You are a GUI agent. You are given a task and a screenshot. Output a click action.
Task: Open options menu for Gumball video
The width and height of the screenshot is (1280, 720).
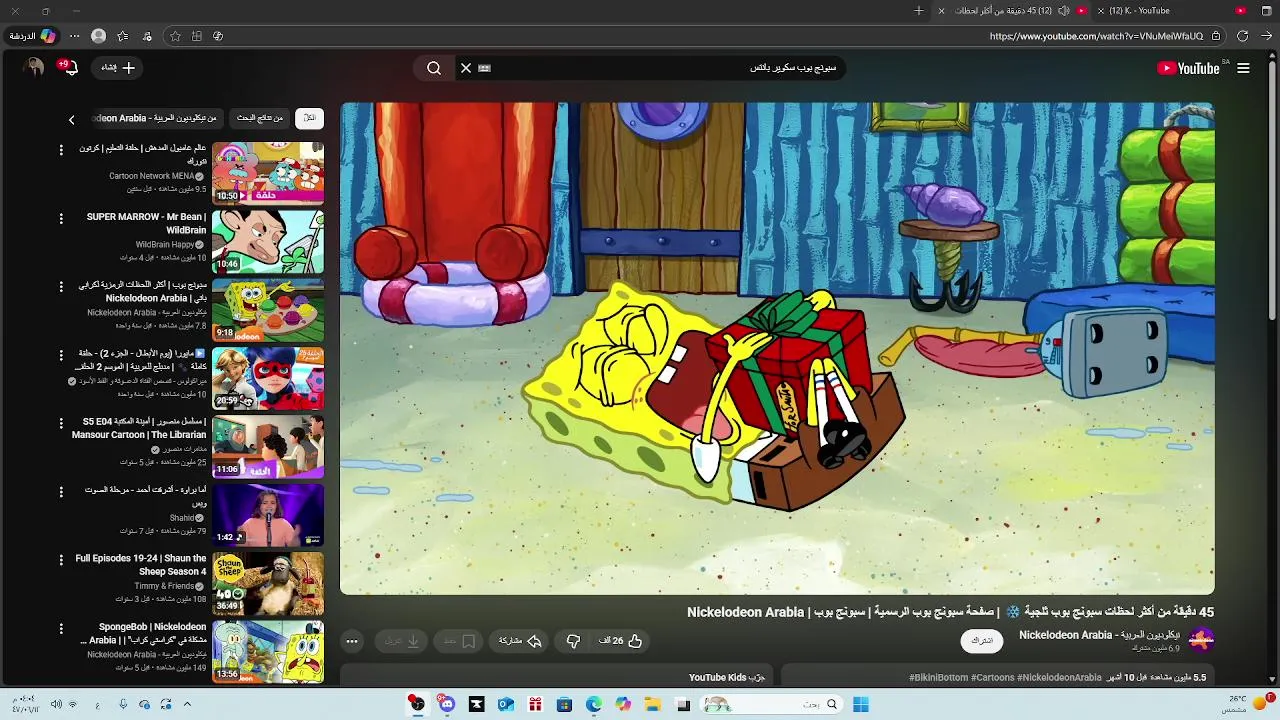point(61,150)
